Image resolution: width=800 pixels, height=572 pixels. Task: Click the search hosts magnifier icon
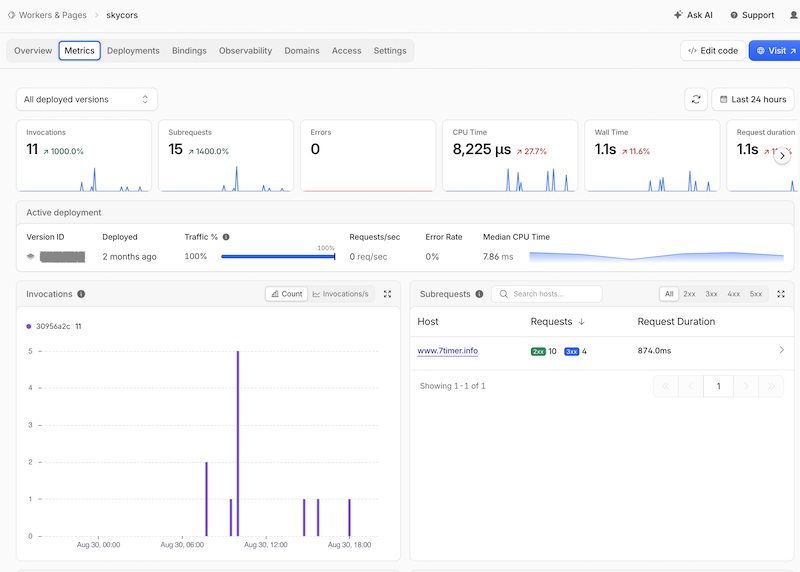click(504, 294)
